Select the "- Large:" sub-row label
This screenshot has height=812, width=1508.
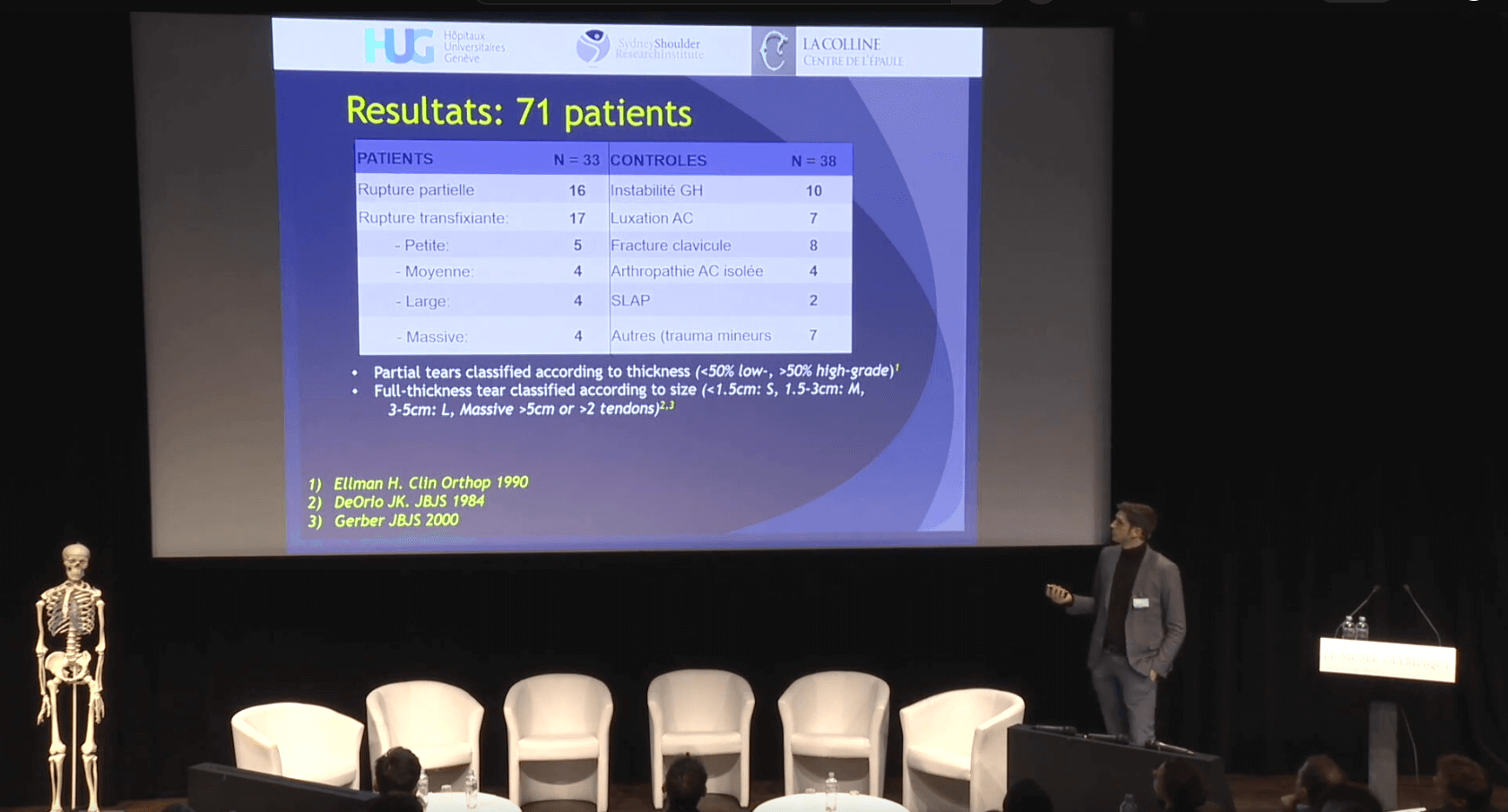tap(422, 301)
